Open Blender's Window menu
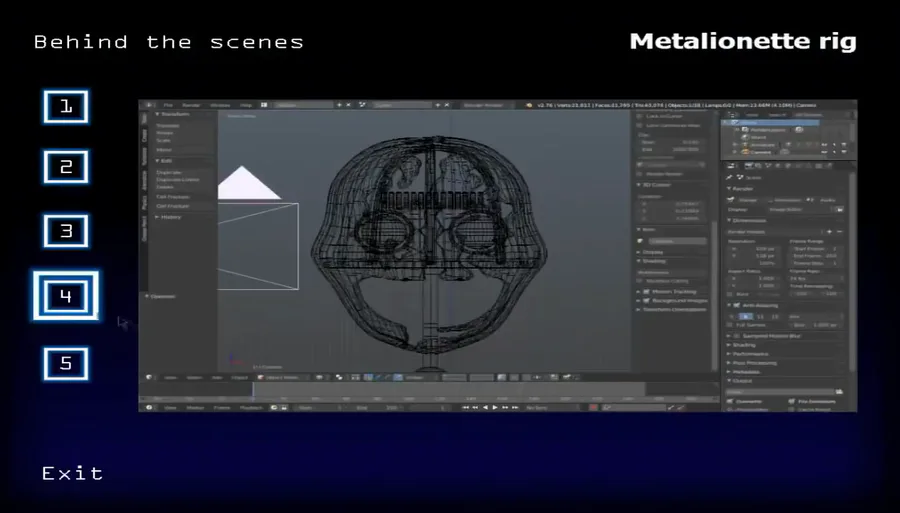This screenshot has width=900, height=513. click(220, 105)
